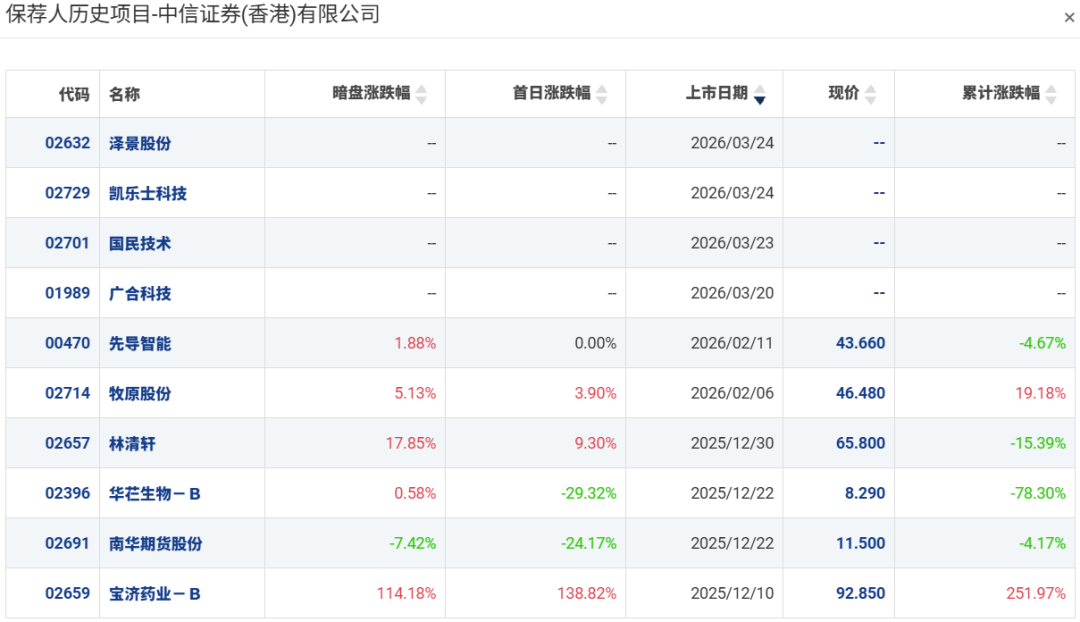The height and width of the screenshot is (622, 1080).
Task: Sort by 暗盘涨跌幅 column arrows
Action: pos(421,94)
